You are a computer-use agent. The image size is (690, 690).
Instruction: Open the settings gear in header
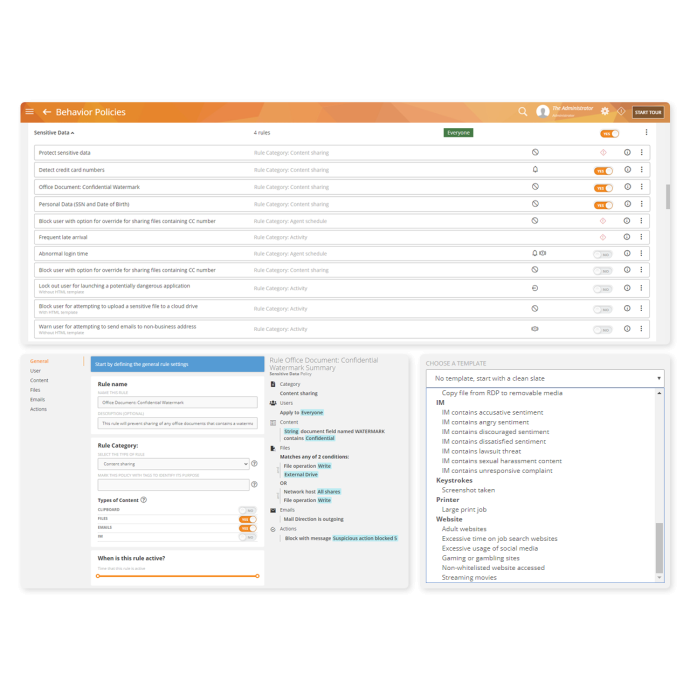[x=604, y=112]
